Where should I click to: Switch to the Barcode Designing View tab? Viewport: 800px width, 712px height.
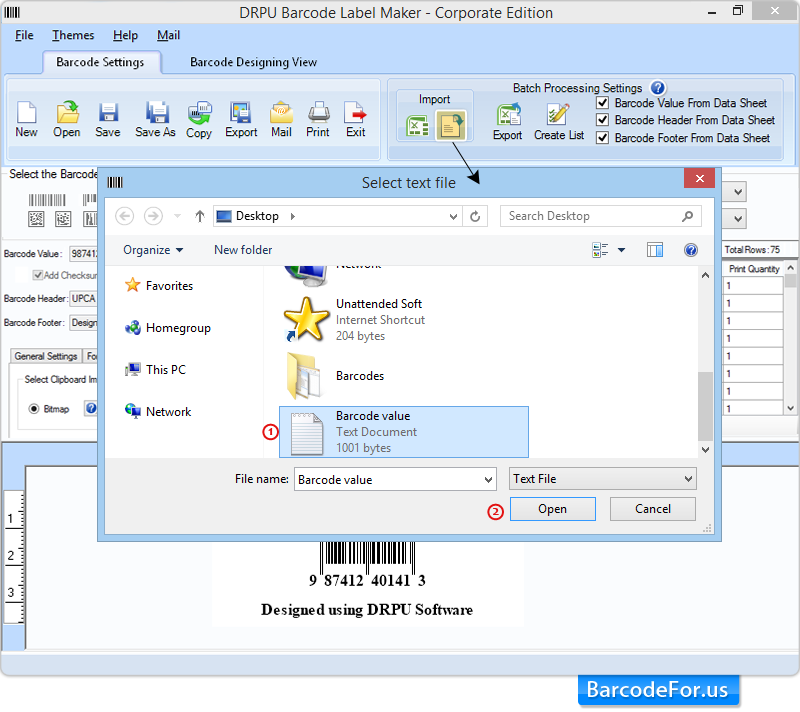[x=253, y=61]
